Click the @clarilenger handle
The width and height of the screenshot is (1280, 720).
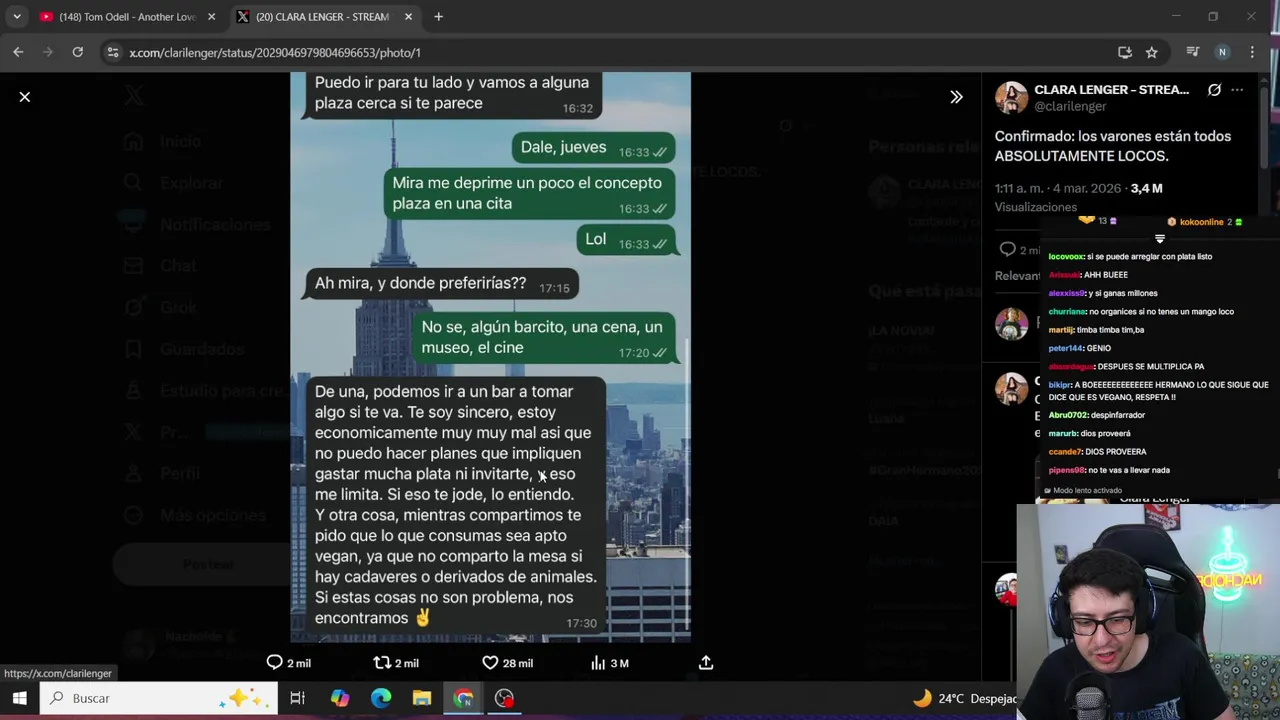(x=1070, y=106)
